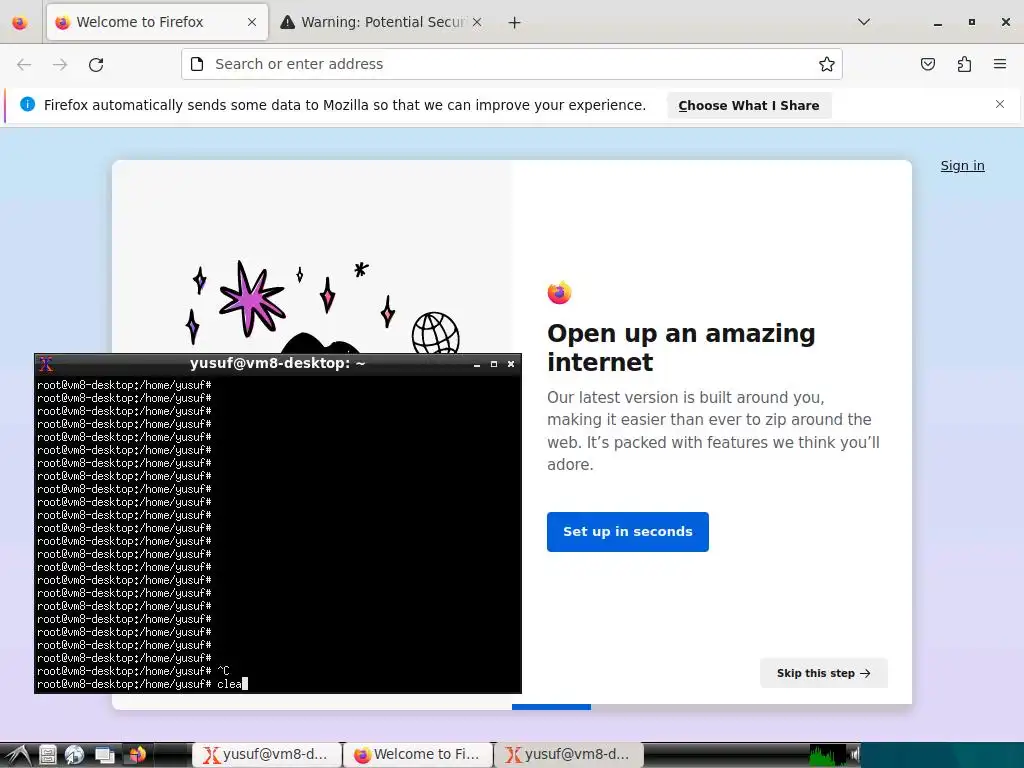Open the LXDE start menu bird icon
The image size is (1024, 768).
[x=18, y=755]
